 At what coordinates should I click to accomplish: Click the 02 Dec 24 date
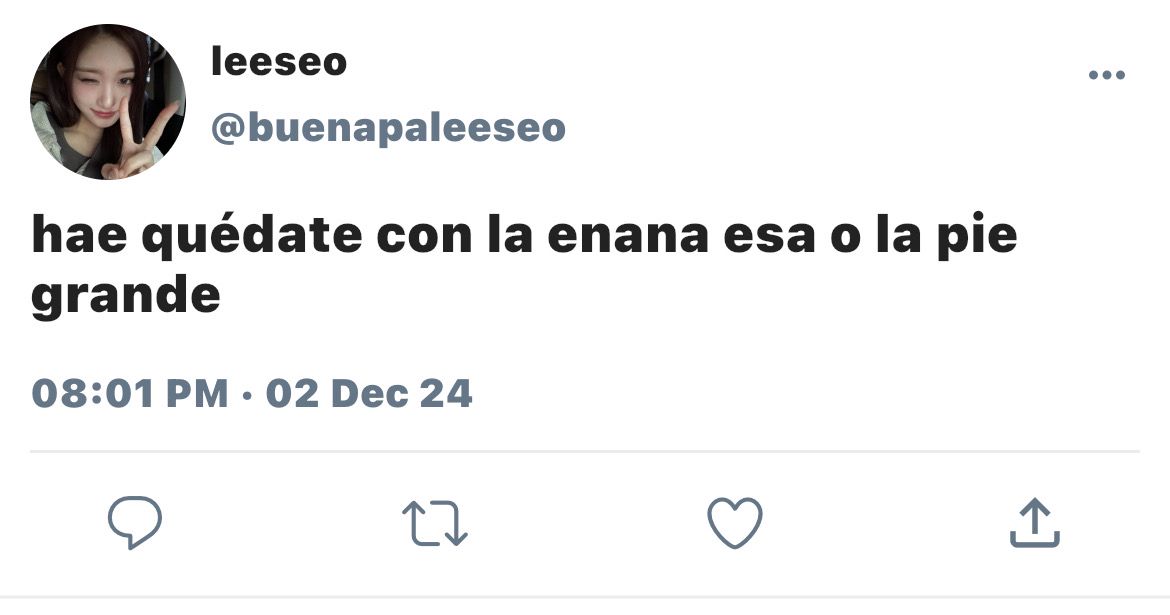click(369, 393)
